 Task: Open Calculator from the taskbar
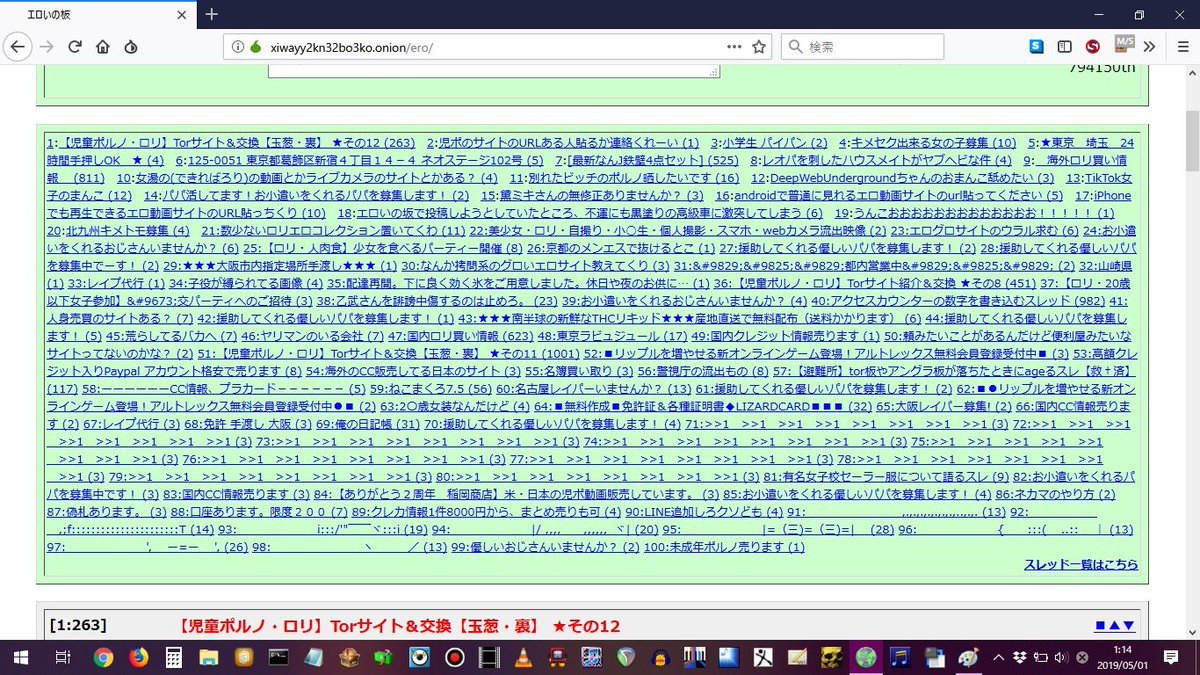174,657
